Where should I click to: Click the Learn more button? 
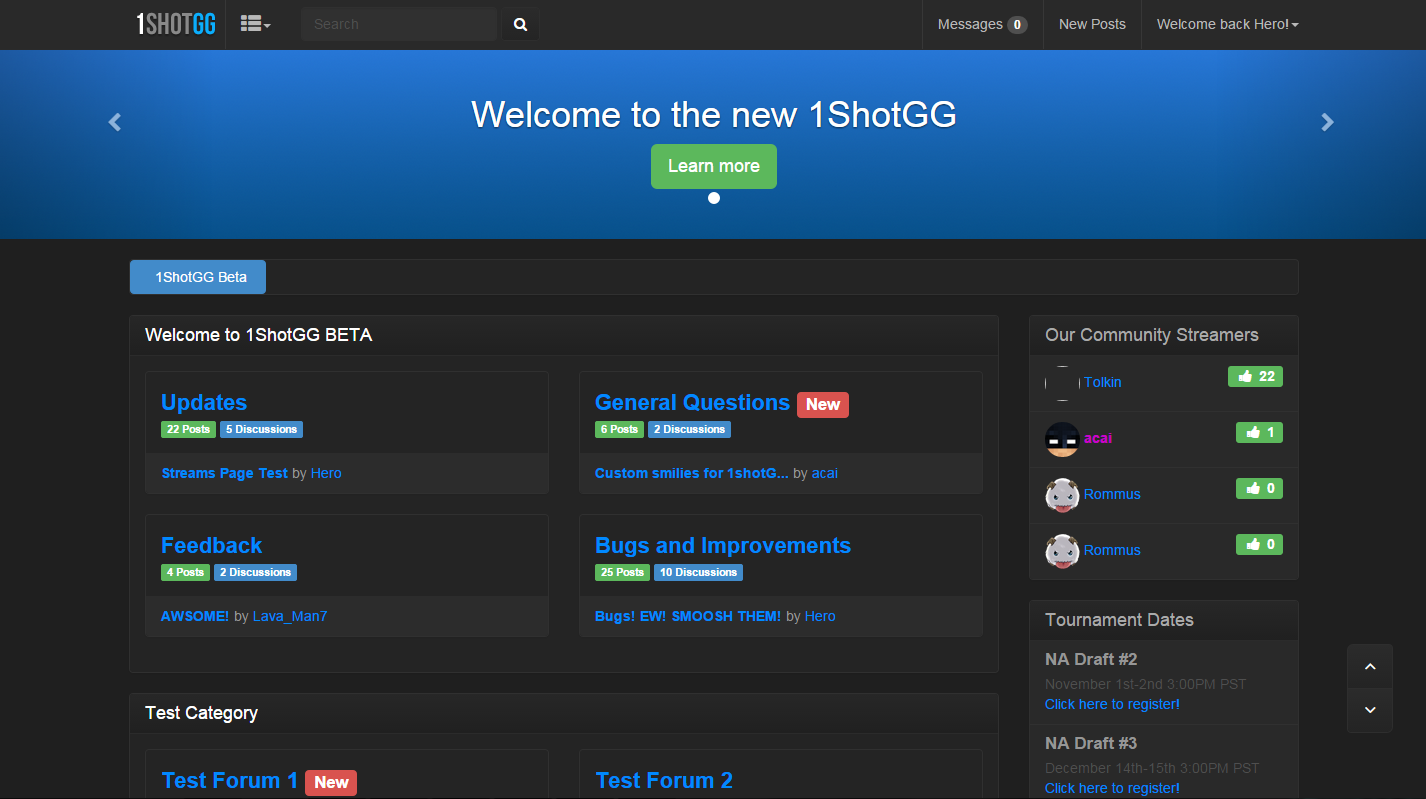click(714, 166)
